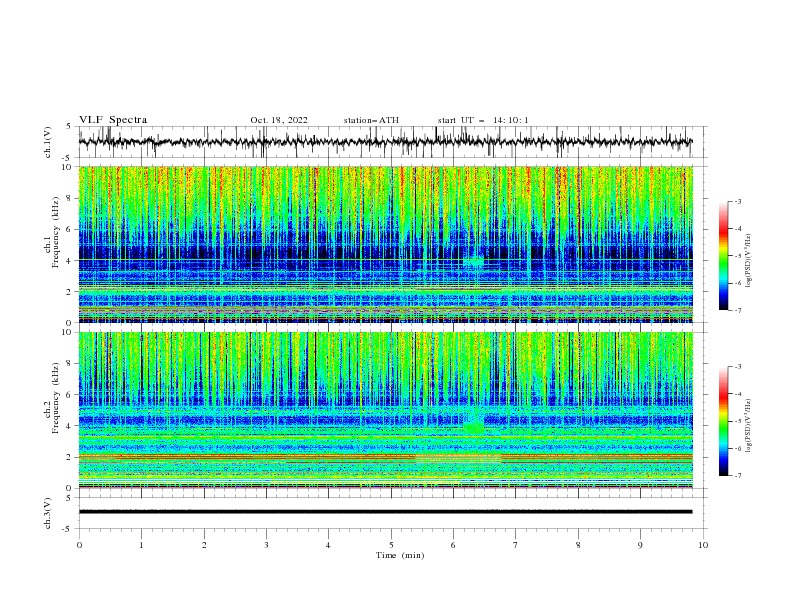Click the "-5" label on ch.1 colorbar
Image resolution: width=792 pixels, height=612 pixels.
click(x=737, y=256)
